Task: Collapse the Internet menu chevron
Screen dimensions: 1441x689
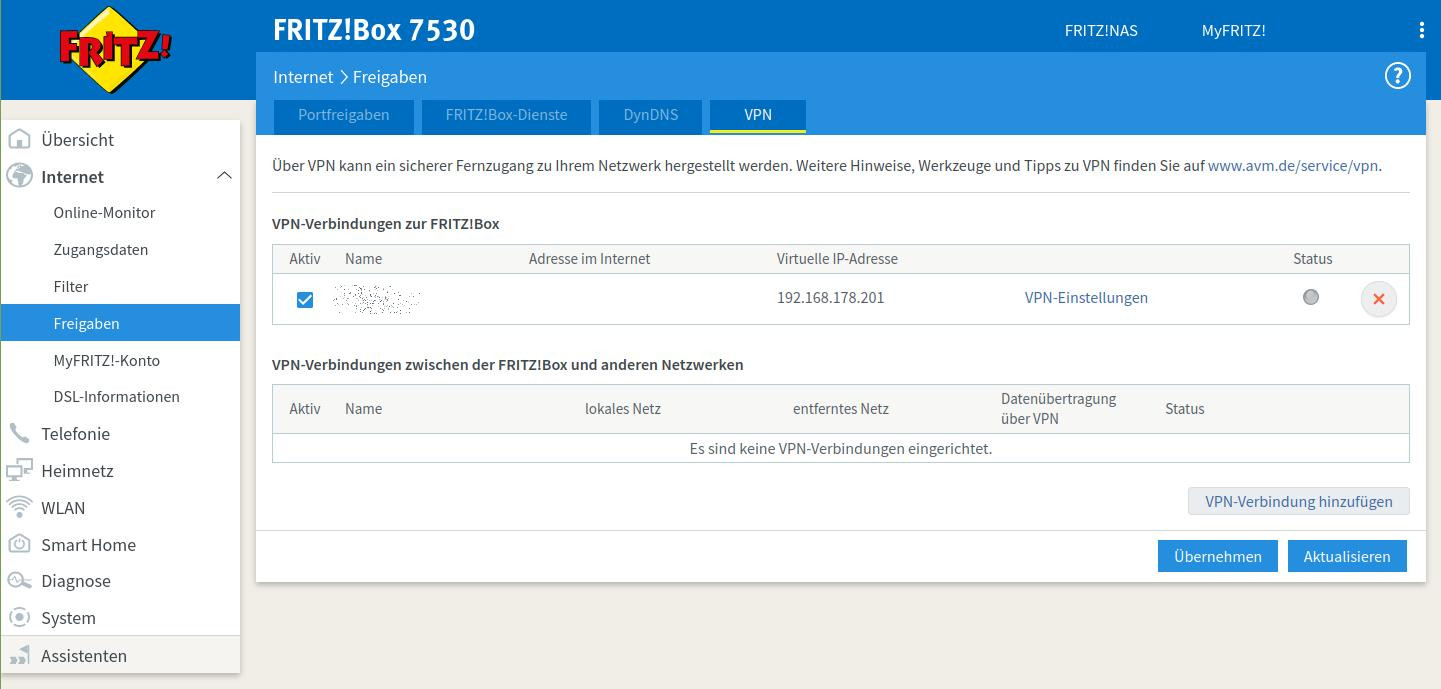Action: click(224, 176)
